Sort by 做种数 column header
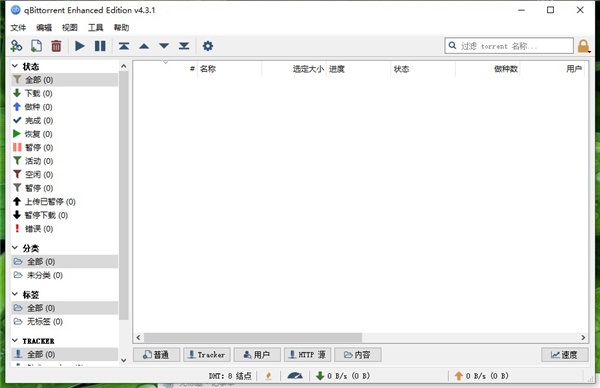The image size is (600, 388). pyautogui.click(x=488, y=69)
